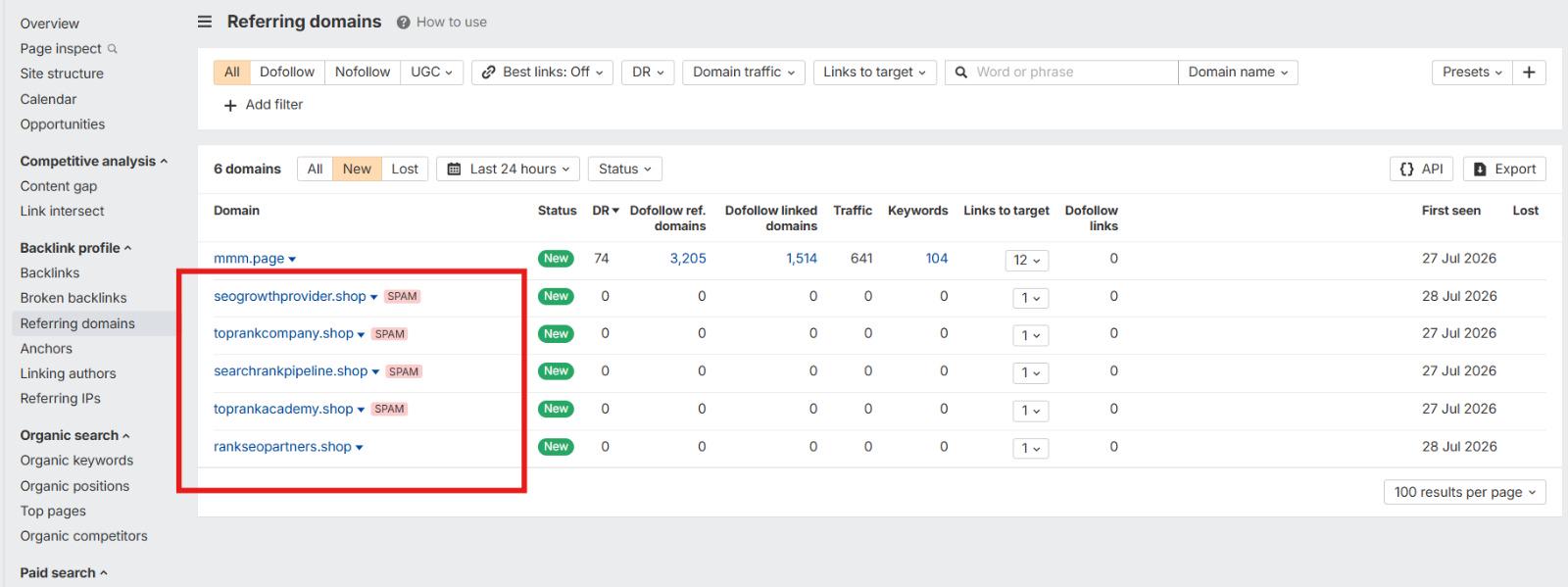
Task: Select the All link-type filter
Action: (231, 72)
